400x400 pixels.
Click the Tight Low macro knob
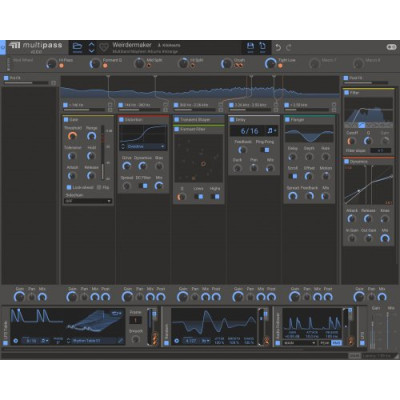pos(270,63)
